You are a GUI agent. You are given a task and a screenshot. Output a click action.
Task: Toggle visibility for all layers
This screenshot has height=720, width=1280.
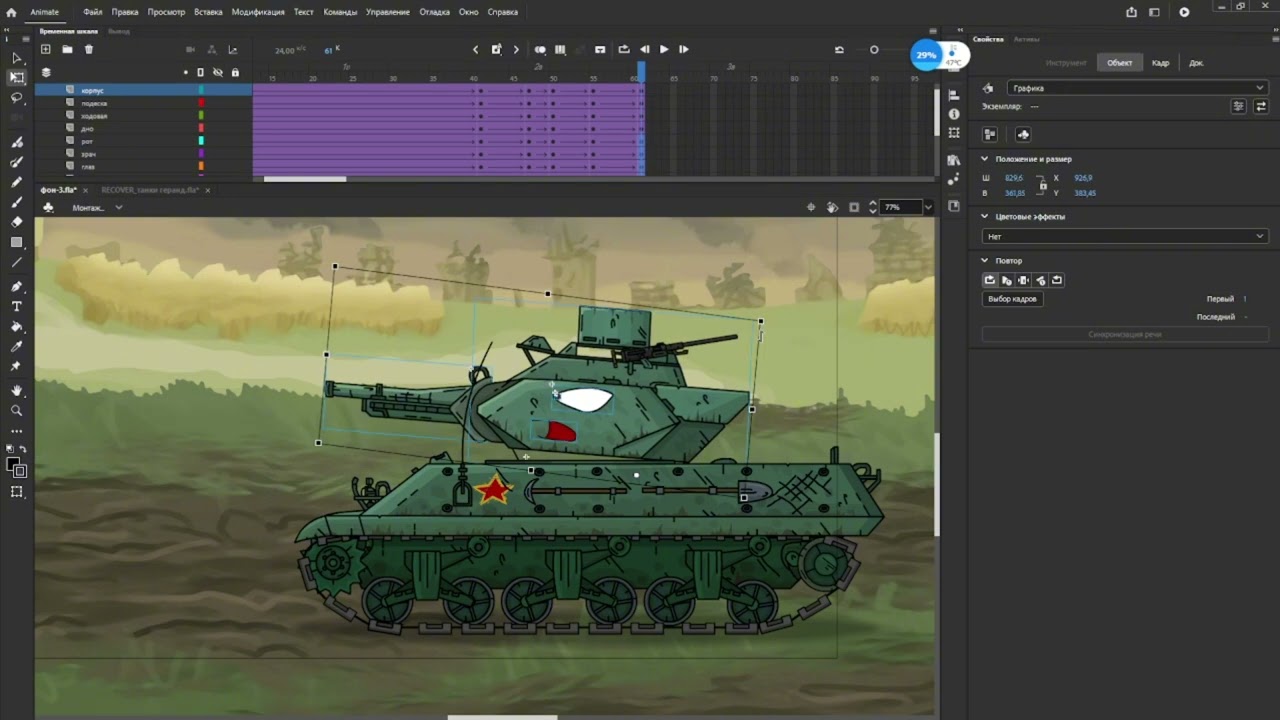pyautogui.click(x=218, y=72)
